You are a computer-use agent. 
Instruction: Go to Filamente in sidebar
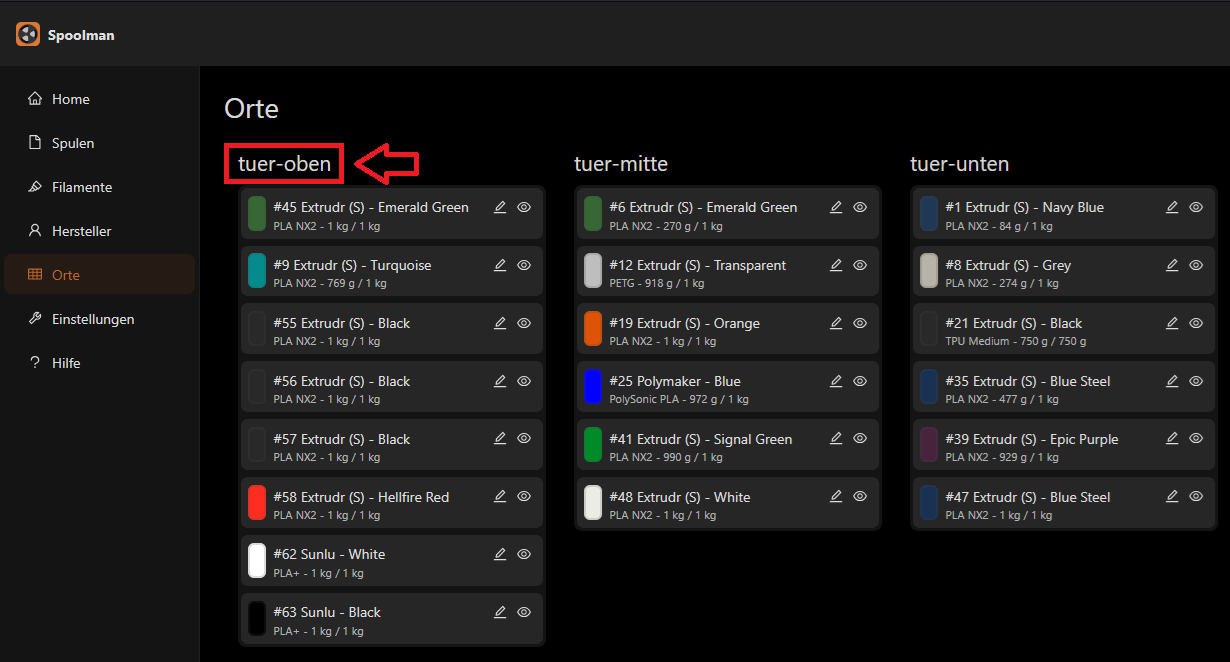[x=82, y=187]
